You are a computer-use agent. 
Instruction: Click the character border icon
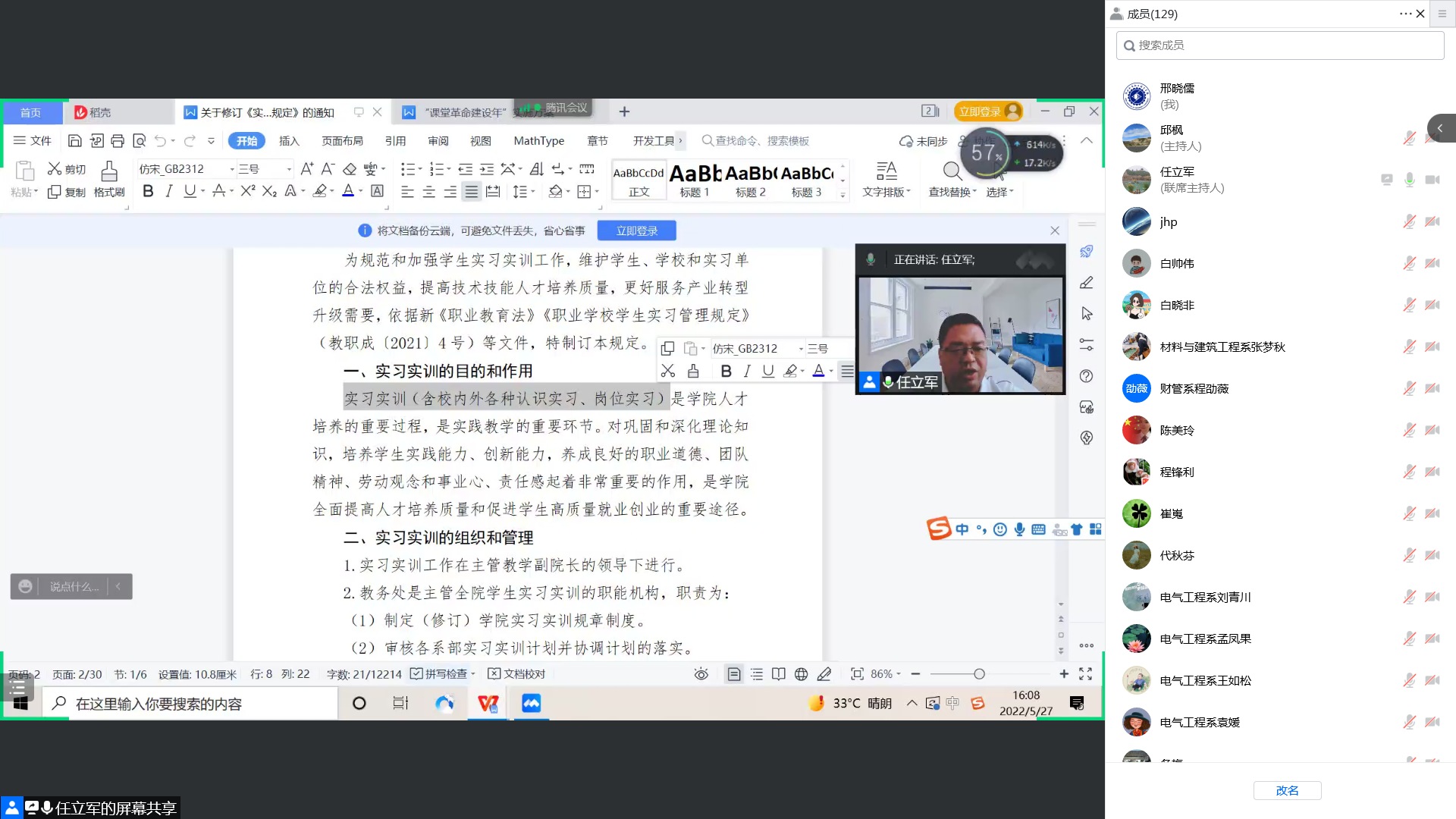tap(377, 191)
